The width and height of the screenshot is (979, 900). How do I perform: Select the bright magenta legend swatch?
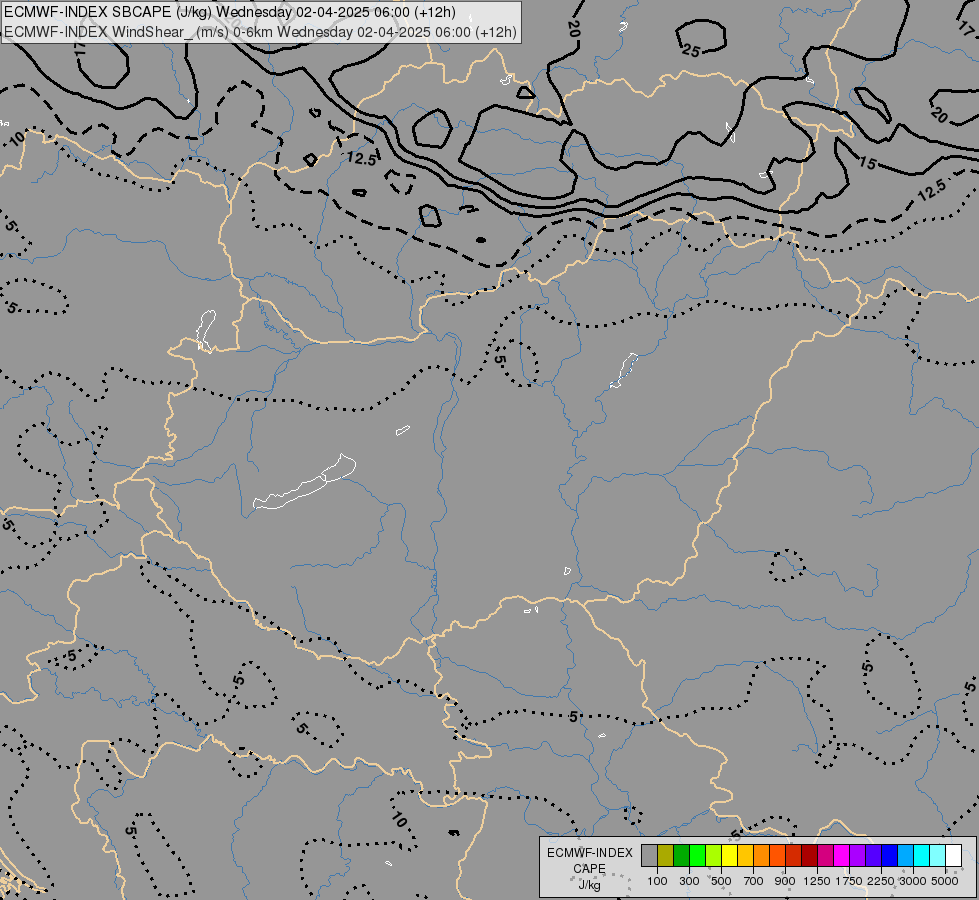click(842, 855)
